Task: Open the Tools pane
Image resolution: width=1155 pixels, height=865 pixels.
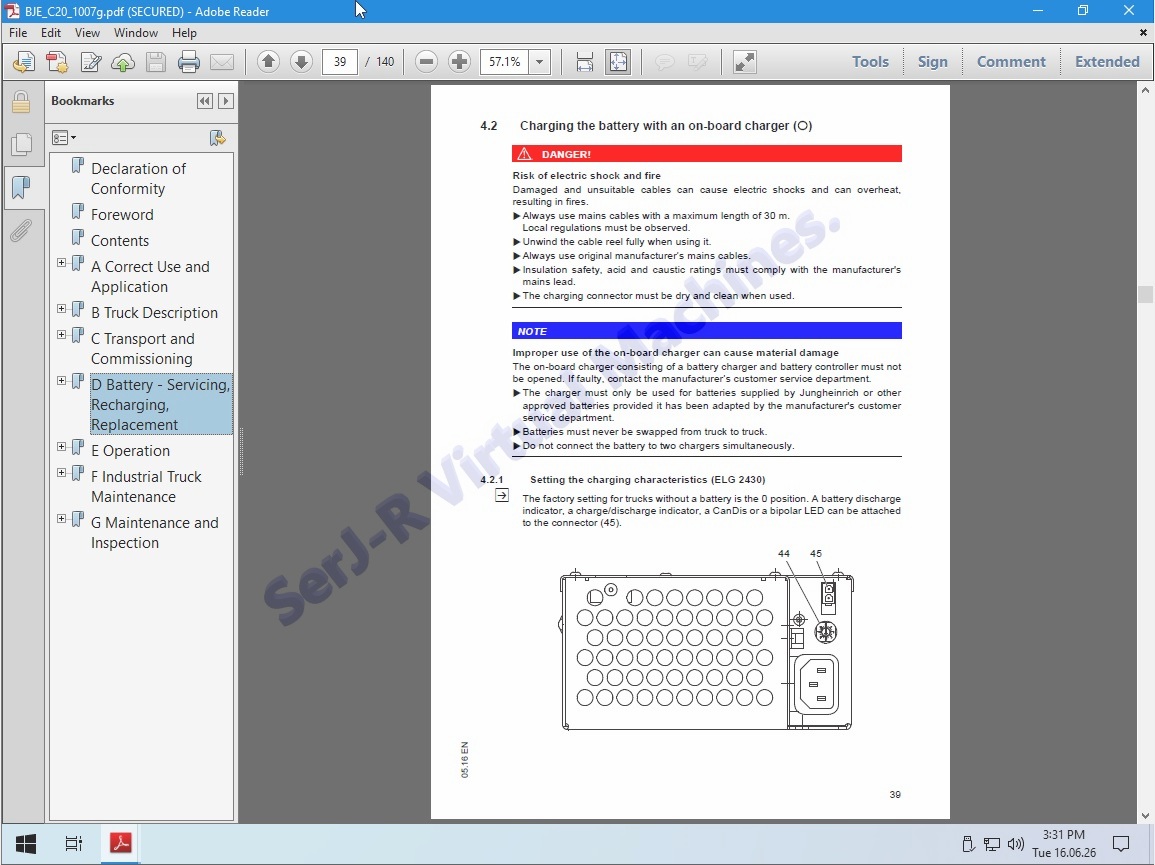Action: pyautogui.click(x=870, y=62)
